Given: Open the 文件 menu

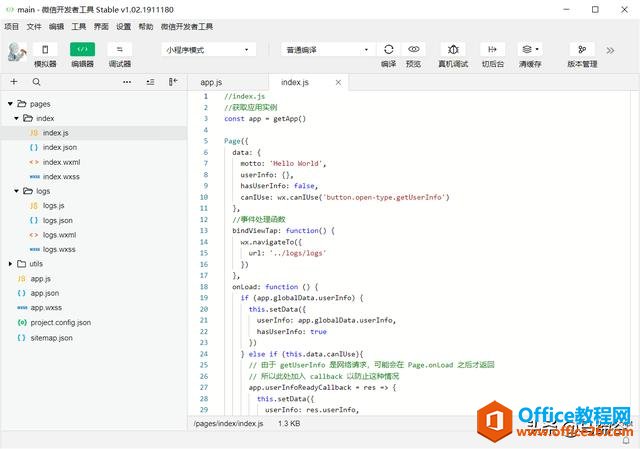Looking at the screenshot, I should [x=34, y=27].
